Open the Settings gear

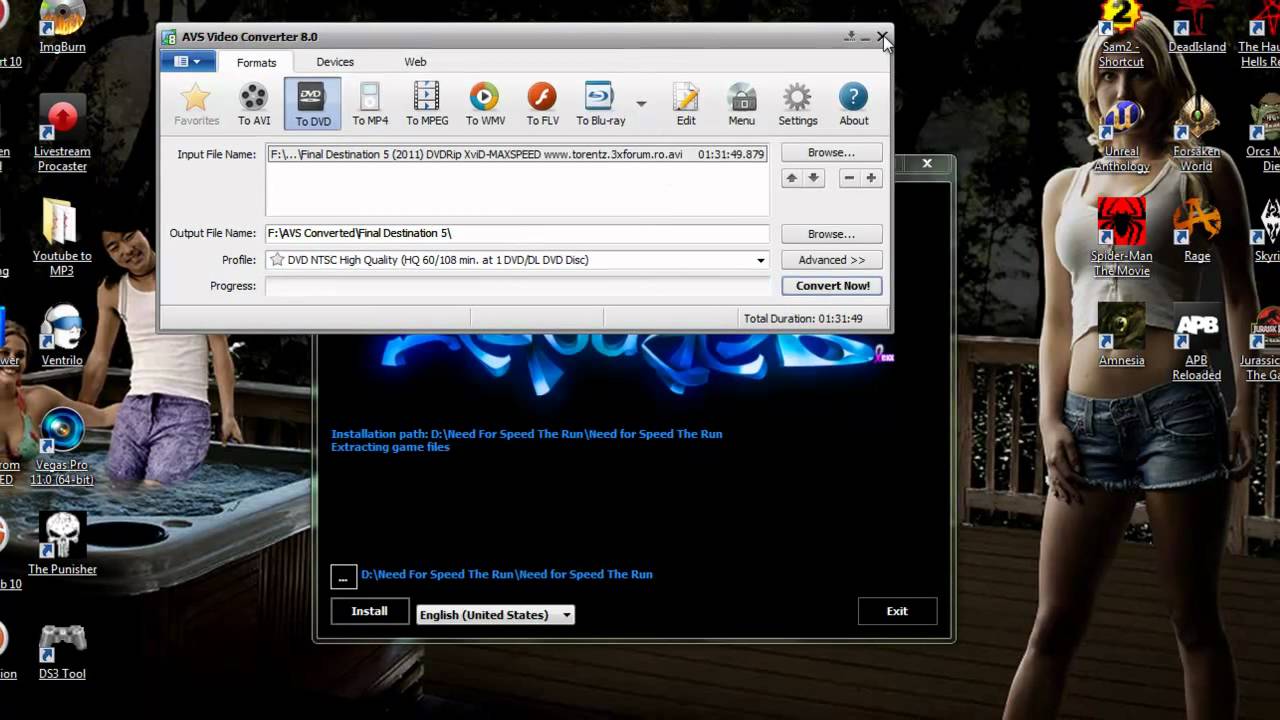(x=798, y=104)
